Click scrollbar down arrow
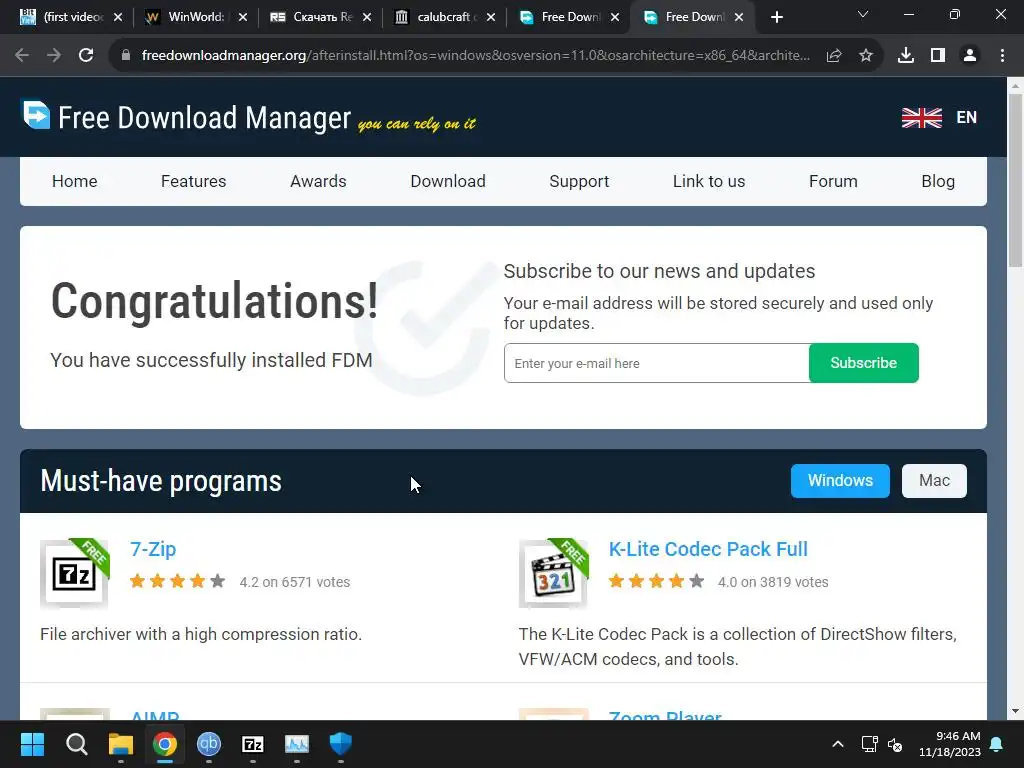 [1015, 711]
